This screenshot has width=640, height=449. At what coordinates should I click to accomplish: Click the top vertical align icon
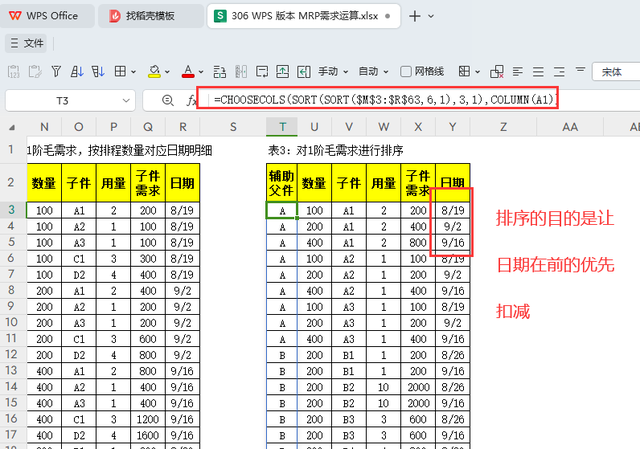point(580,70)
